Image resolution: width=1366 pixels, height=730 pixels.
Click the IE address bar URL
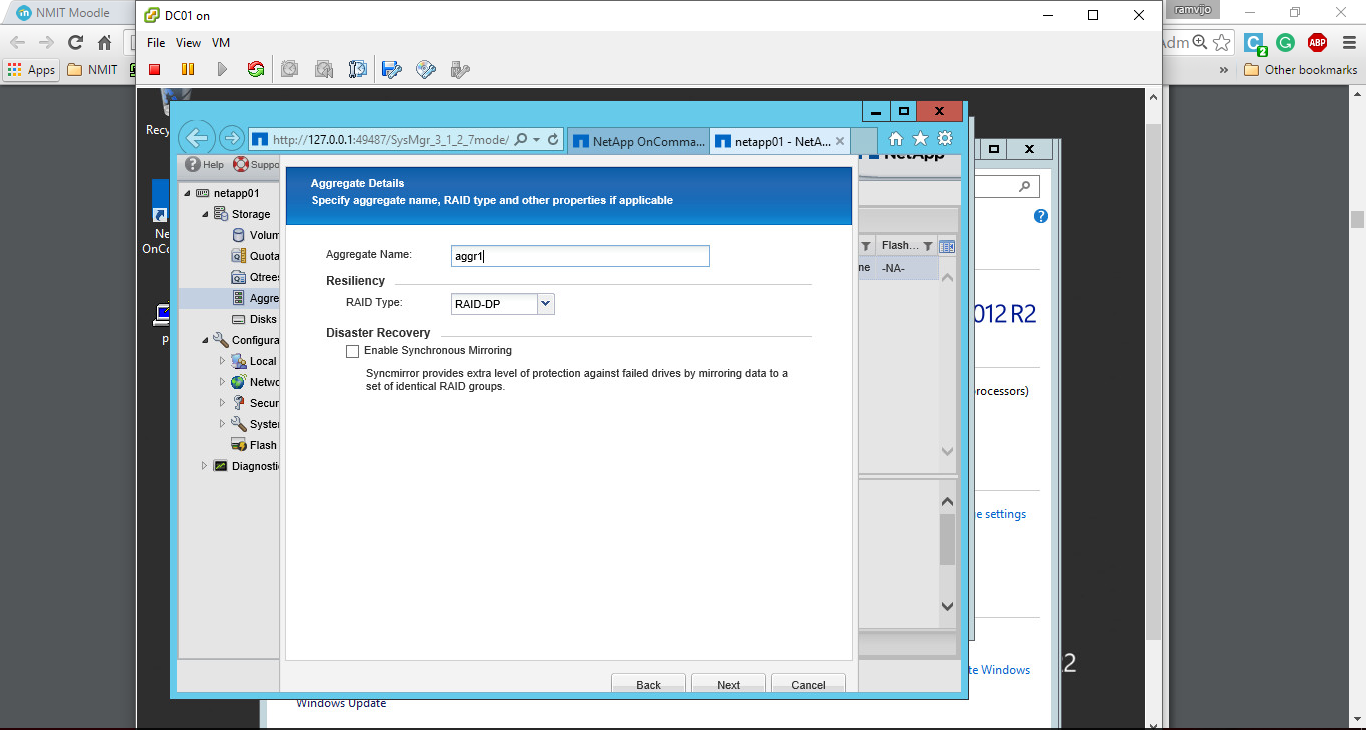pos(390,140)
